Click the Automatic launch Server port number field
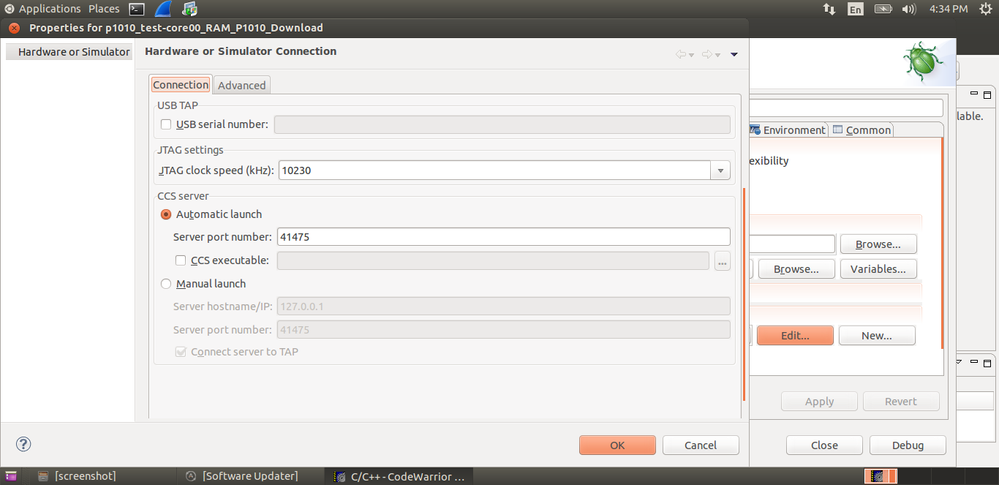The image size is (999, 485). 503,237
